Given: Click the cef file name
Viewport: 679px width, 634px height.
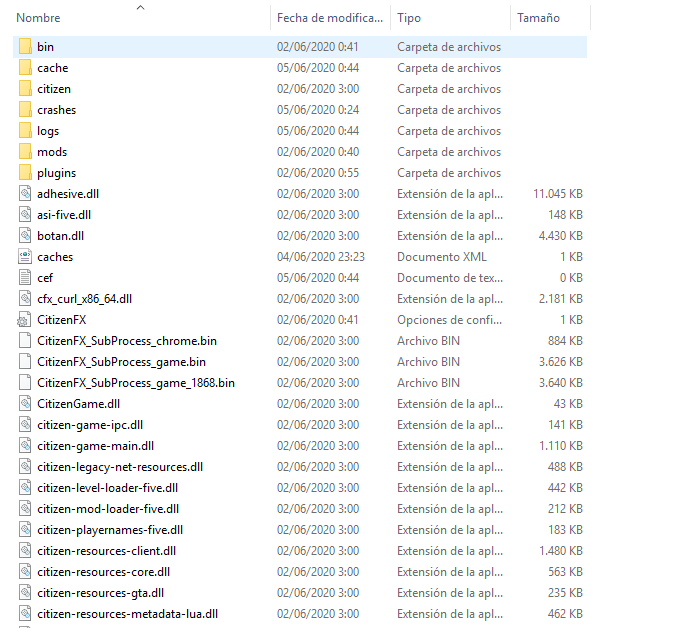Looking at the screenshot, I should coord(45,278).
